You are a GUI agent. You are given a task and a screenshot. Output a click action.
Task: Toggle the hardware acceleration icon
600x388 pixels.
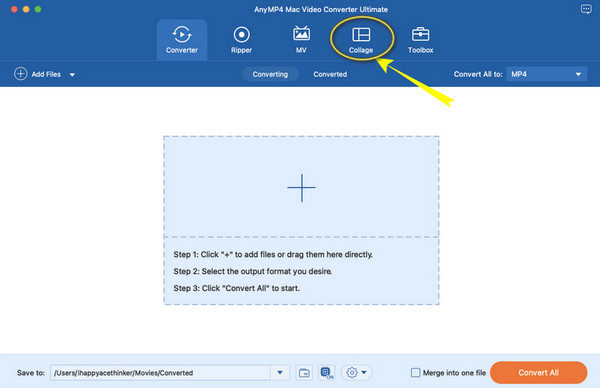(327, 373)
